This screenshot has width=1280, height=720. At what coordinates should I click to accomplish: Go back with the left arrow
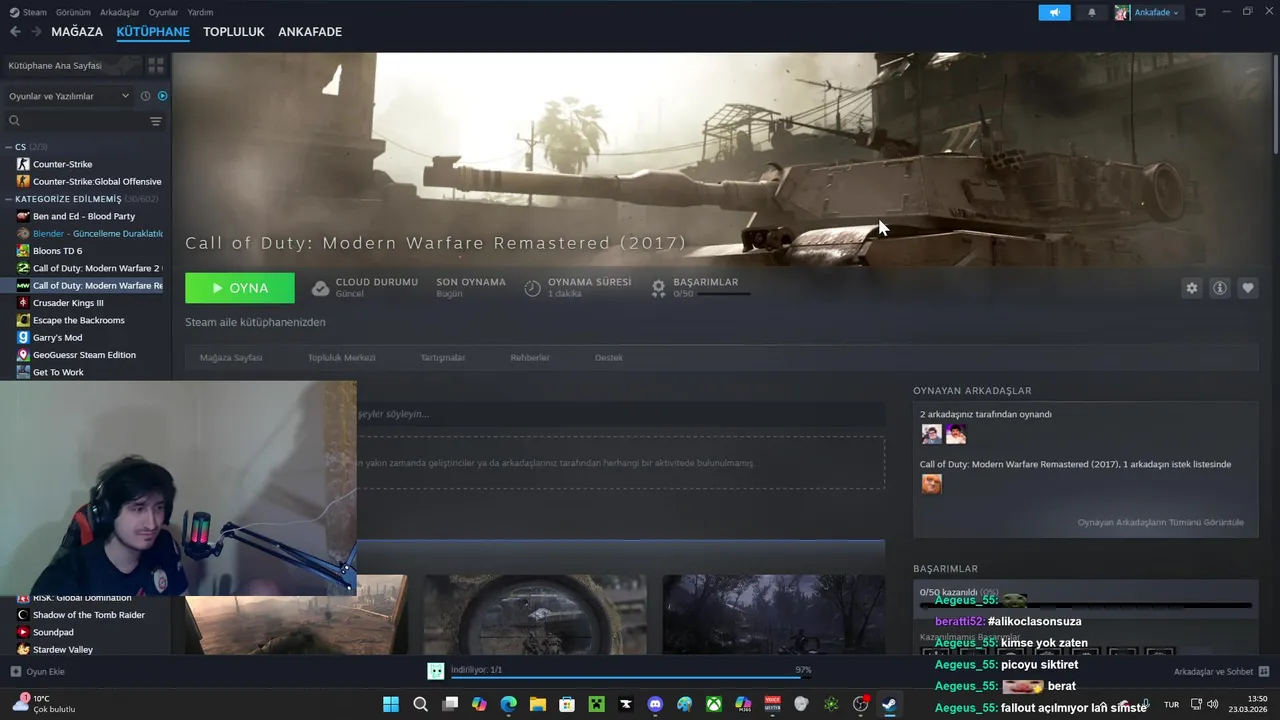(15, 32)
